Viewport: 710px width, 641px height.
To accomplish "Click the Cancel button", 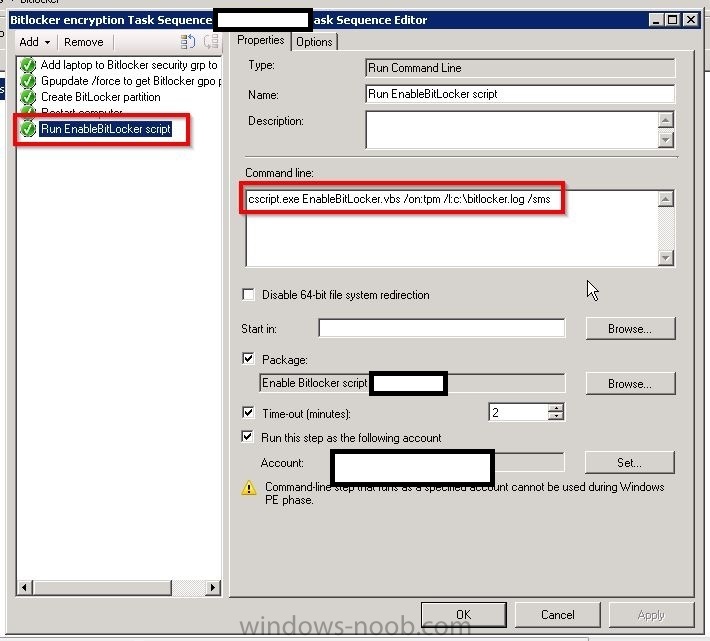I will click(x=557, y=615).
